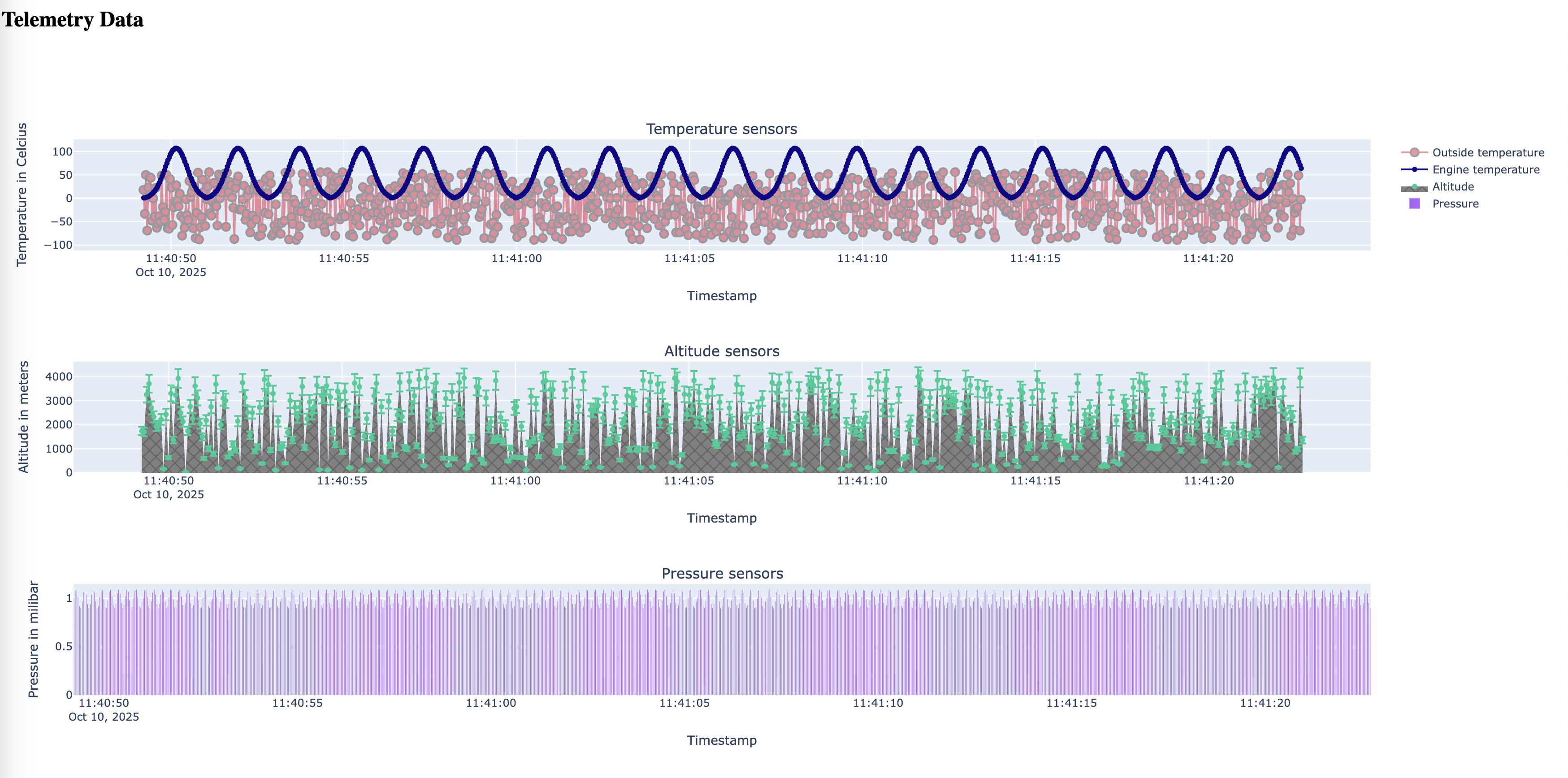The height and width of the screenshot is (778, 1568).
Task: Click 11:40:50 tick on Pressure chart
Action: coord(104,703)
